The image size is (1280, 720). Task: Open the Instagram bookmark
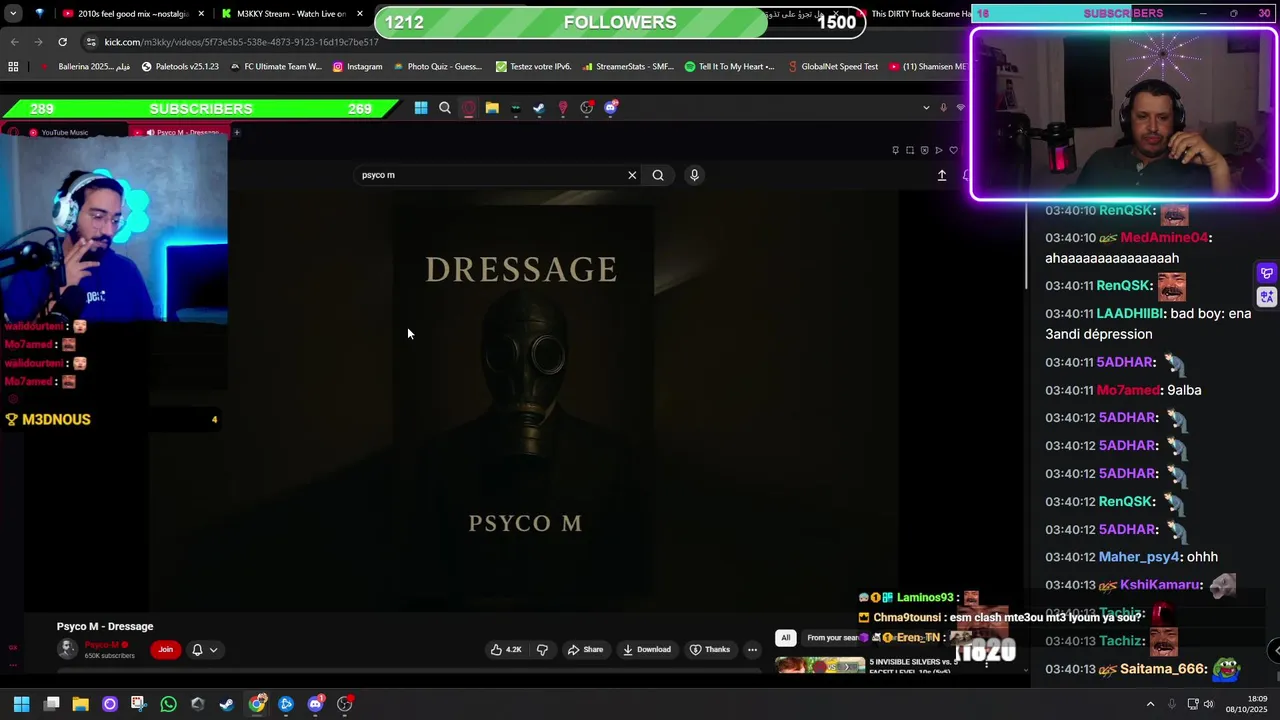tap(357, 67)
